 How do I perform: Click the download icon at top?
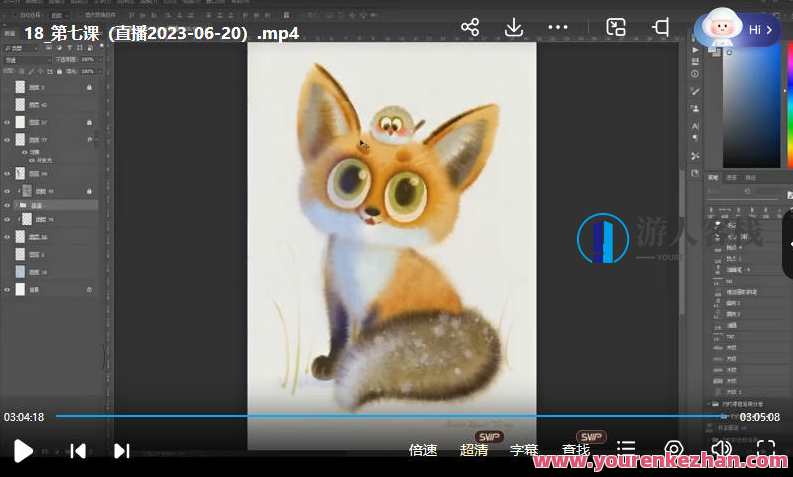[x=514, y=28]
